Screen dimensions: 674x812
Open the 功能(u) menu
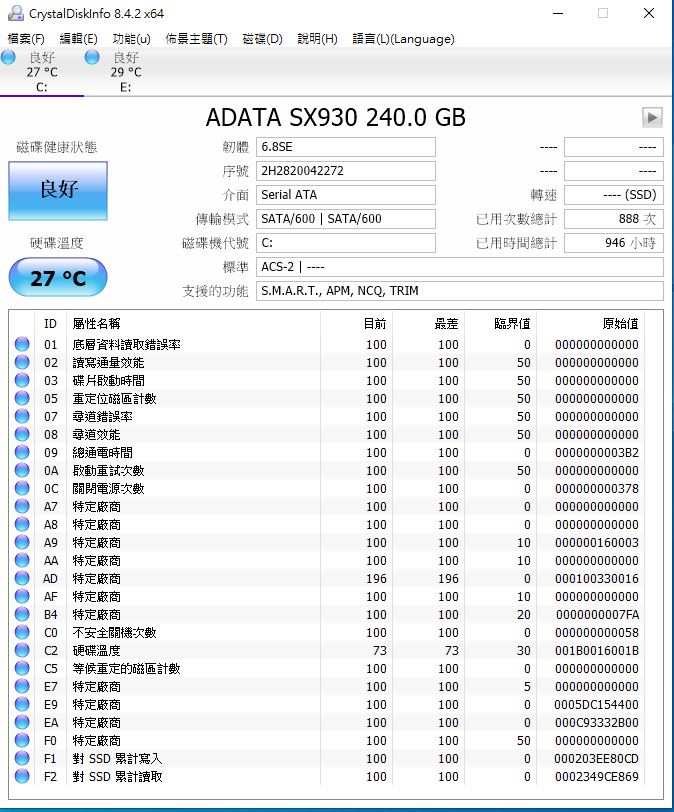(x=131, y=39)
